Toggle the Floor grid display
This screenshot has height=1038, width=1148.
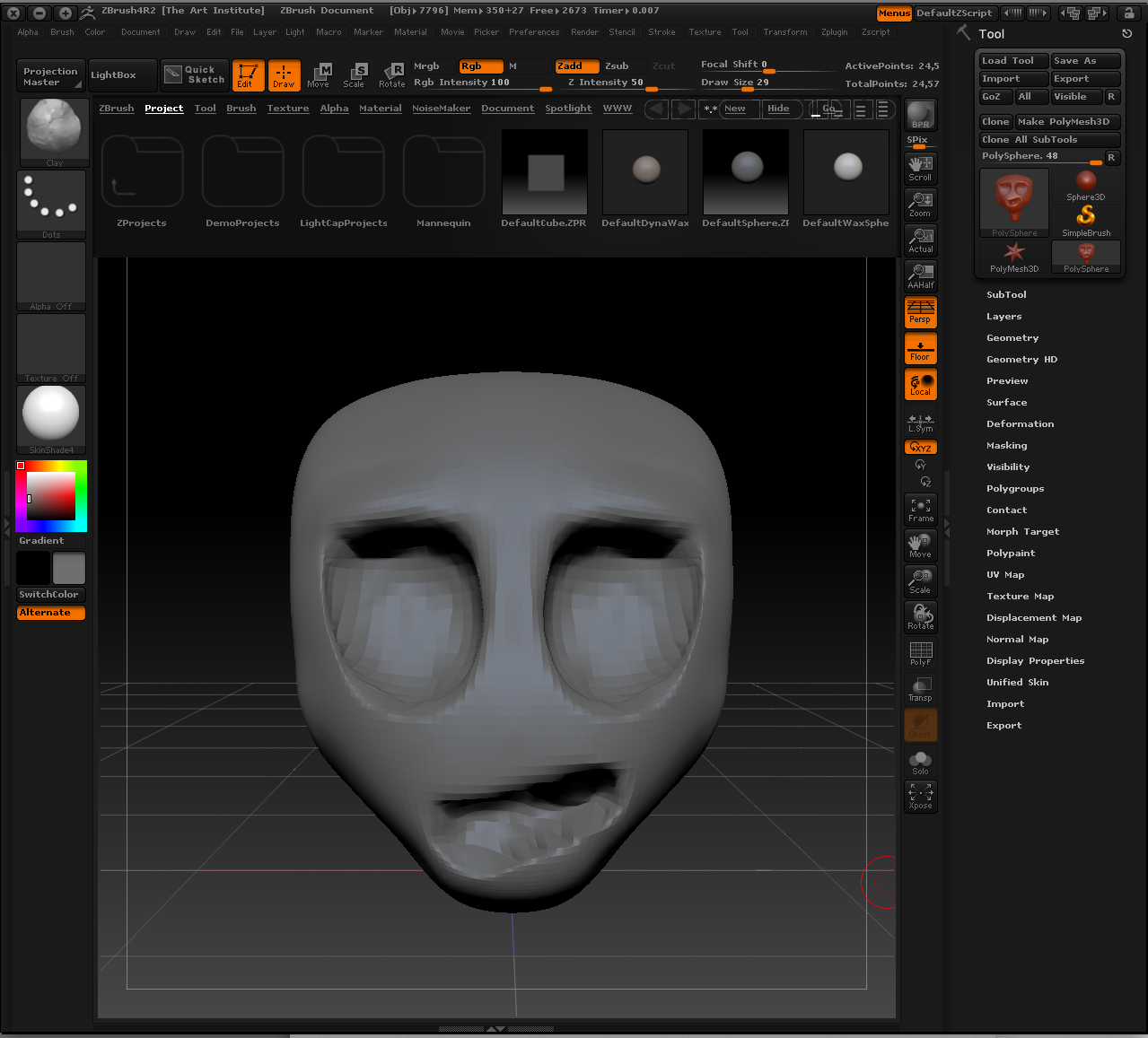pos(920,348)
